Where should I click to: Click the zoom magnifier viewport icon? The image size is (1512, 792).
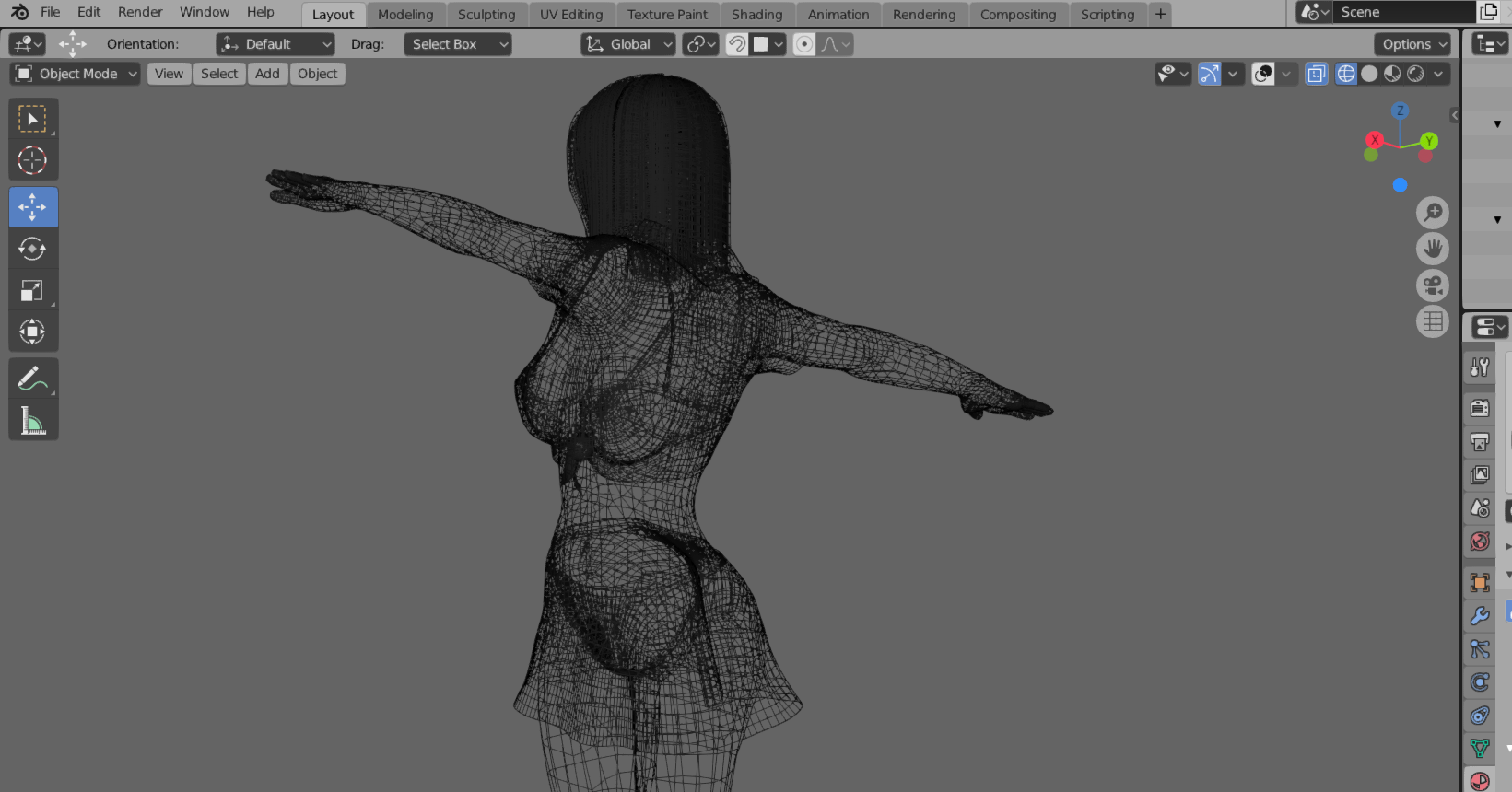[x=1432, y=213]
